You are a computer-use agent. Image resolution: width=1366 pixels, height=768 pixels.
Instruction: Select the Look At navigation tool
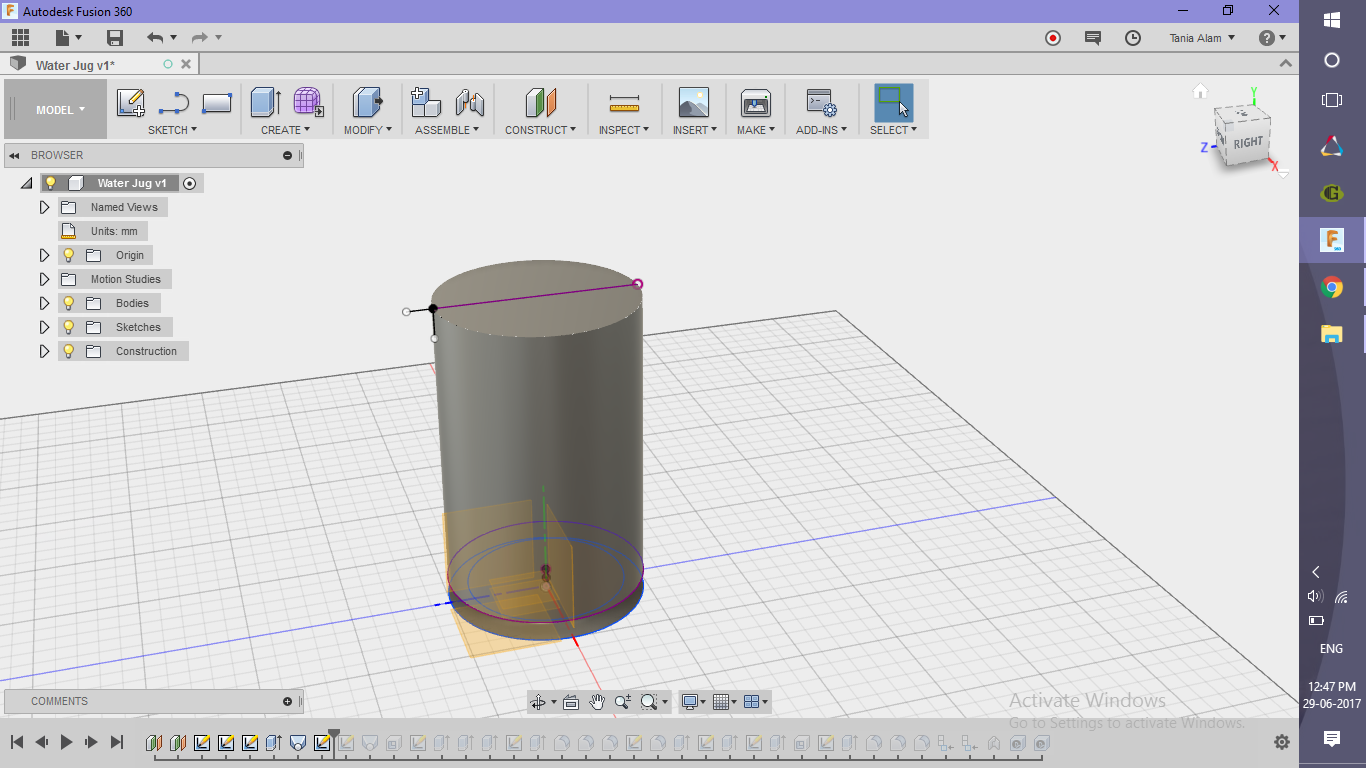click(x=571, y=702)
